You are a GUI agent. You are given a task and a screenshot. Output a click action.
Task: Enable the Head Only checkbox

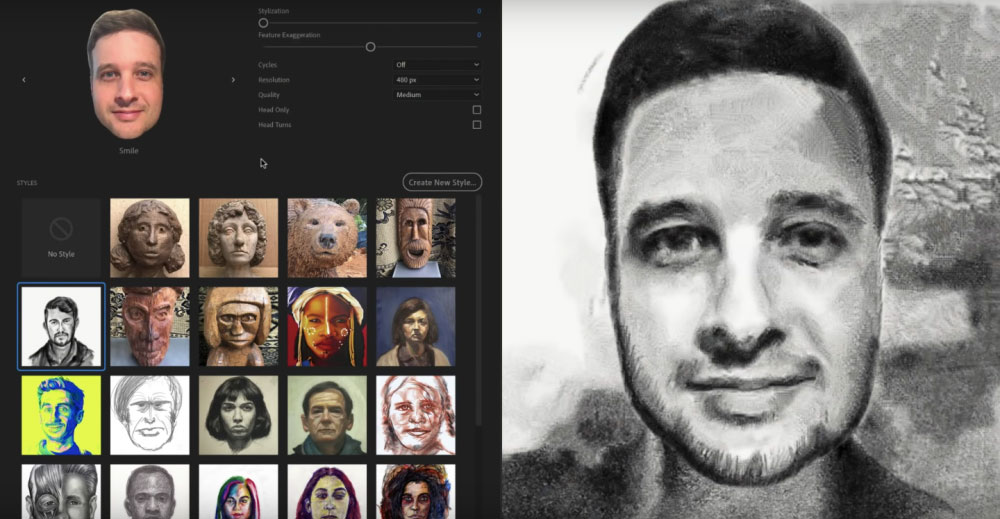476,110
